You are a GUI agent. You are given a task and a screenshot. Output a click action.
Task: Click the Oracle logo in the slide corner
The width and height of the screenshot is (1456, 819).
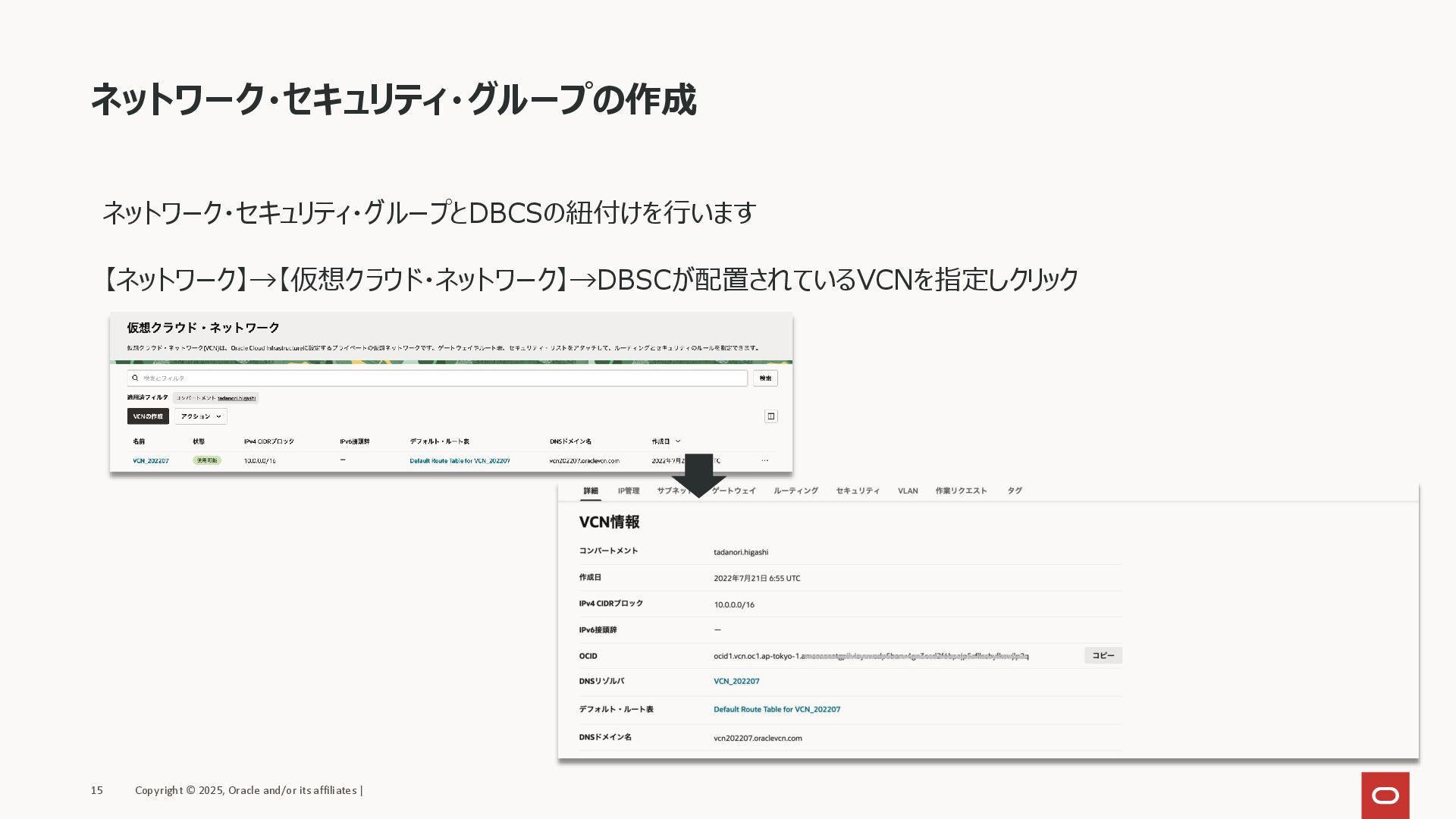pos(1385,795)
